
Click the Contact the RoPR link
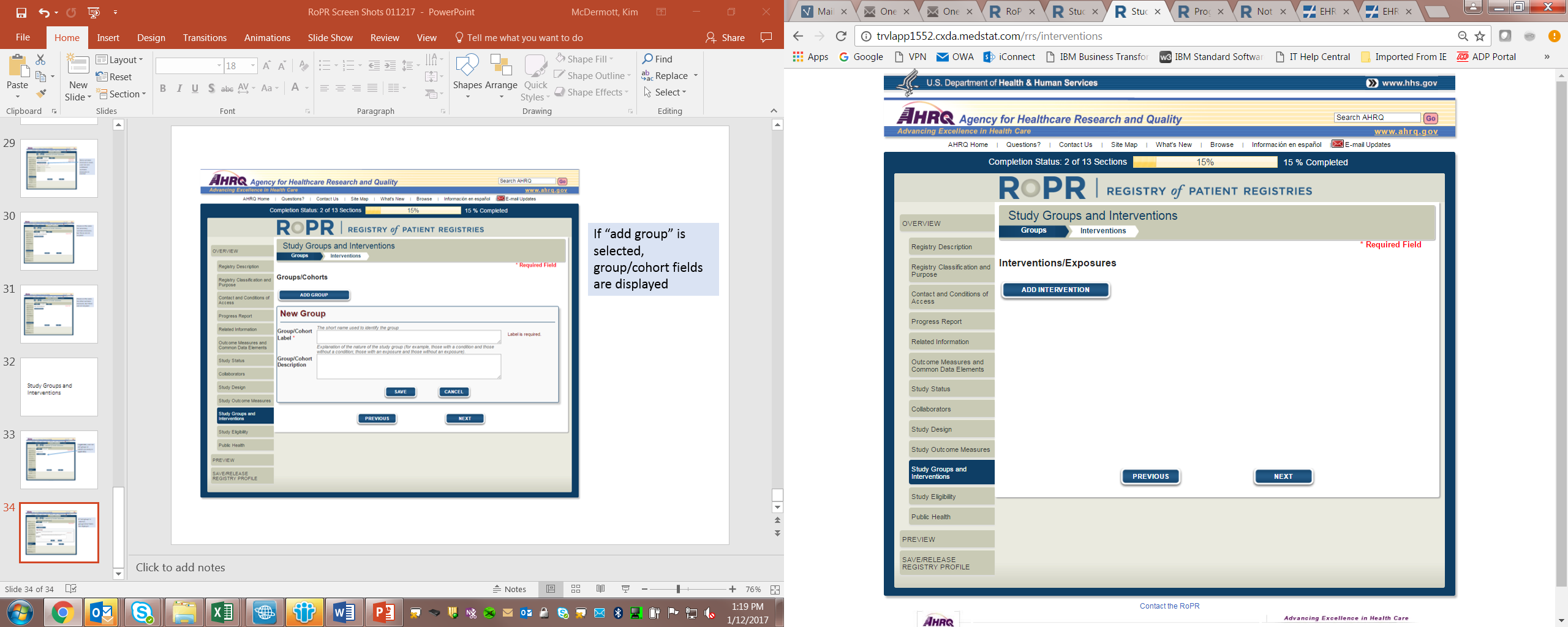tap(1169, 606)
